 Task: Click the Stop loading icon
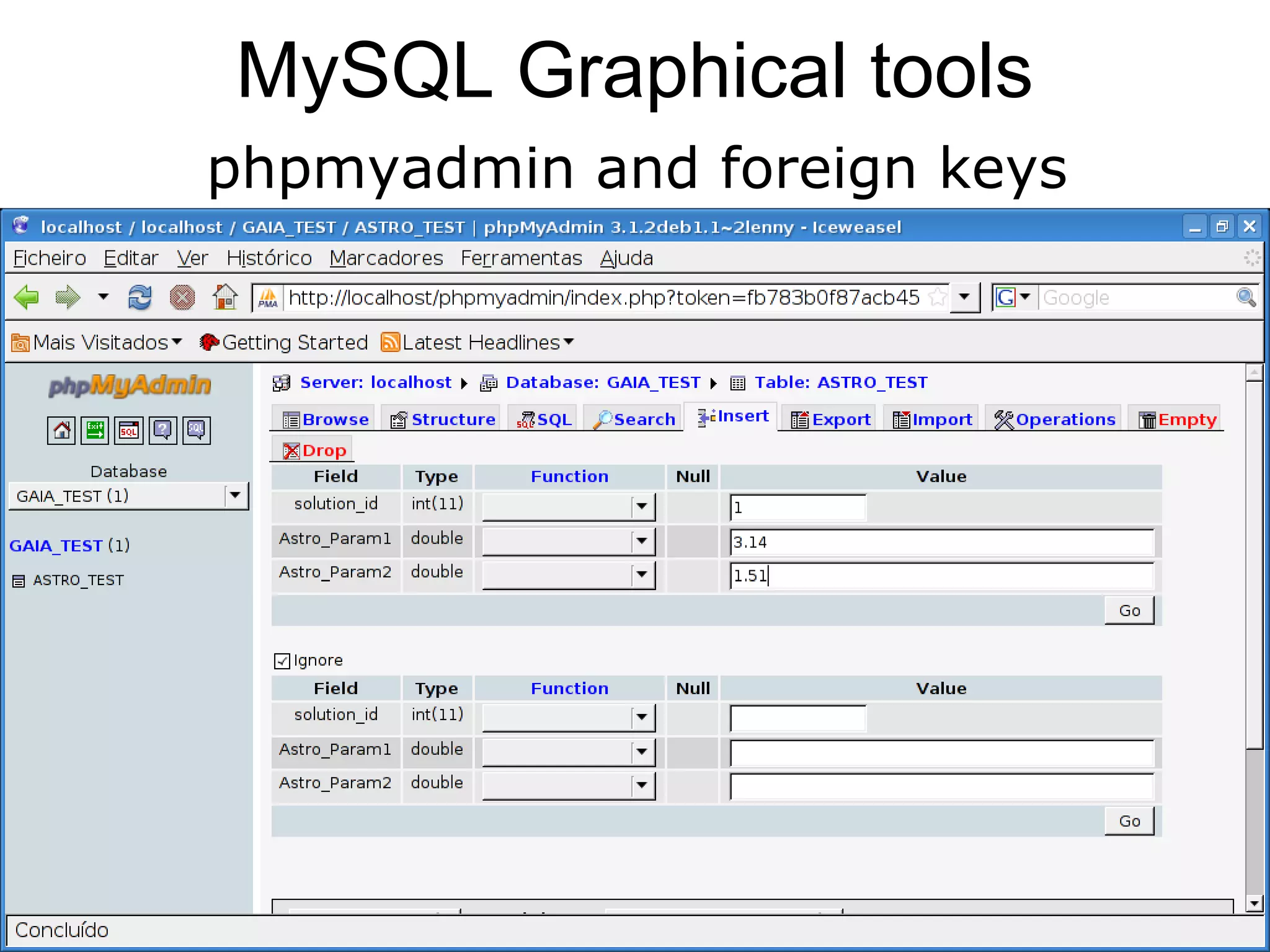point(182,297)
